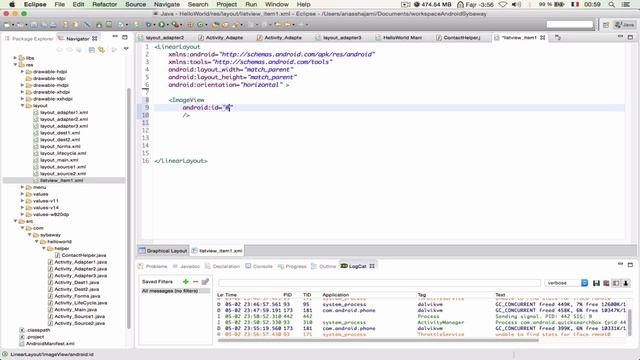Select the Java perspective button

click(624, 25)
